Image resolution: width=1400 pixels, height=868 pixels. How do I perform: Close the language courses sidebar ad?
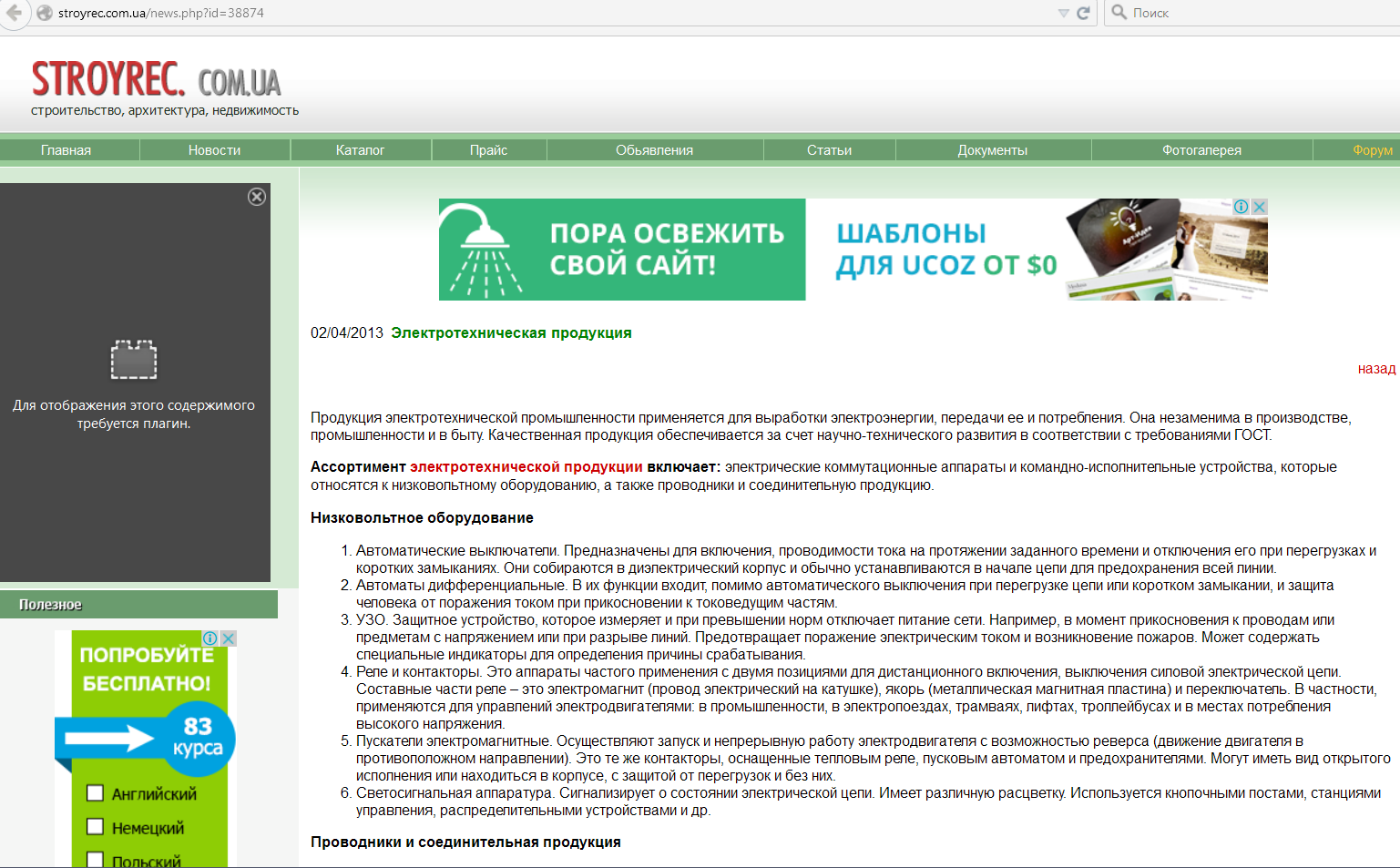(229, 638)
